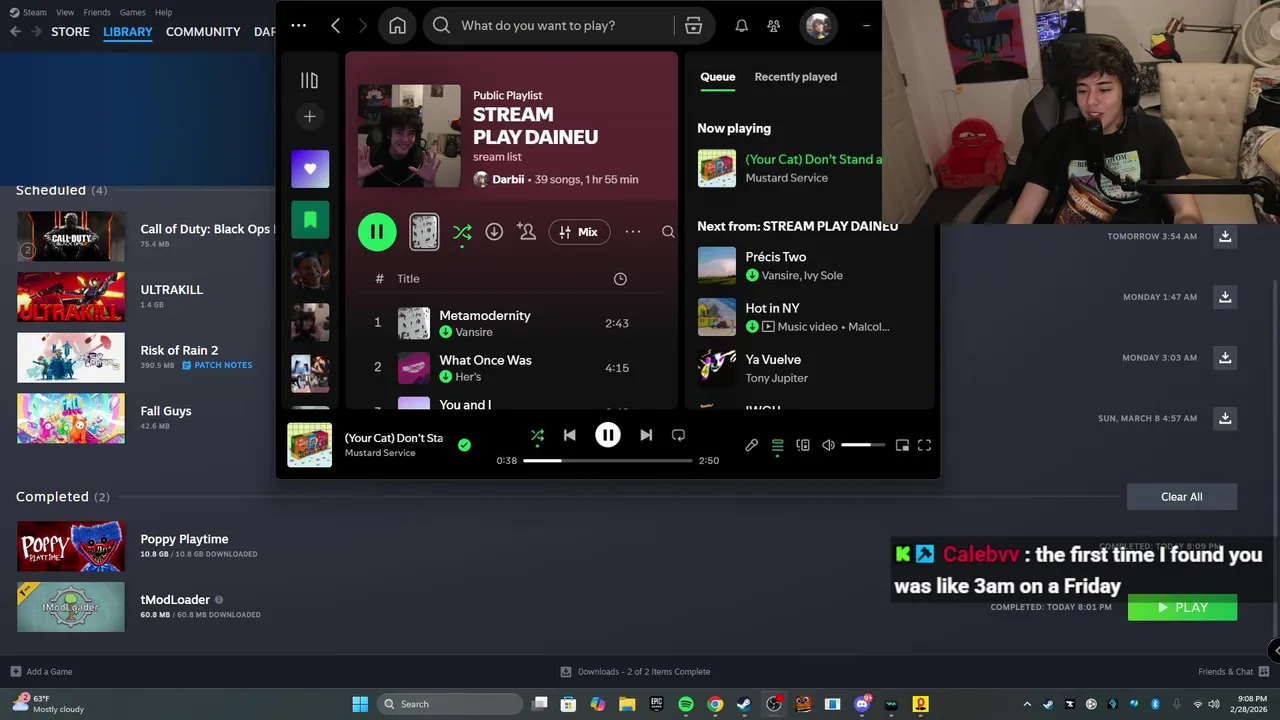The height and width of the screenshot is (720, 1280).
Task: Click download icon for Risk of Rain 2
Action: [1225, 357]
